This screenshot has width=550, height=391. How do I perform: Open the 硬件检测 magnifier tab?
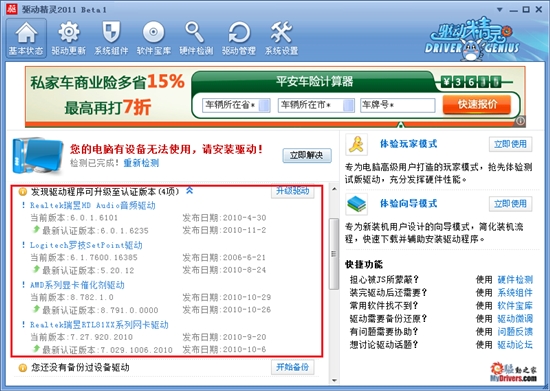tap(196, 38)
